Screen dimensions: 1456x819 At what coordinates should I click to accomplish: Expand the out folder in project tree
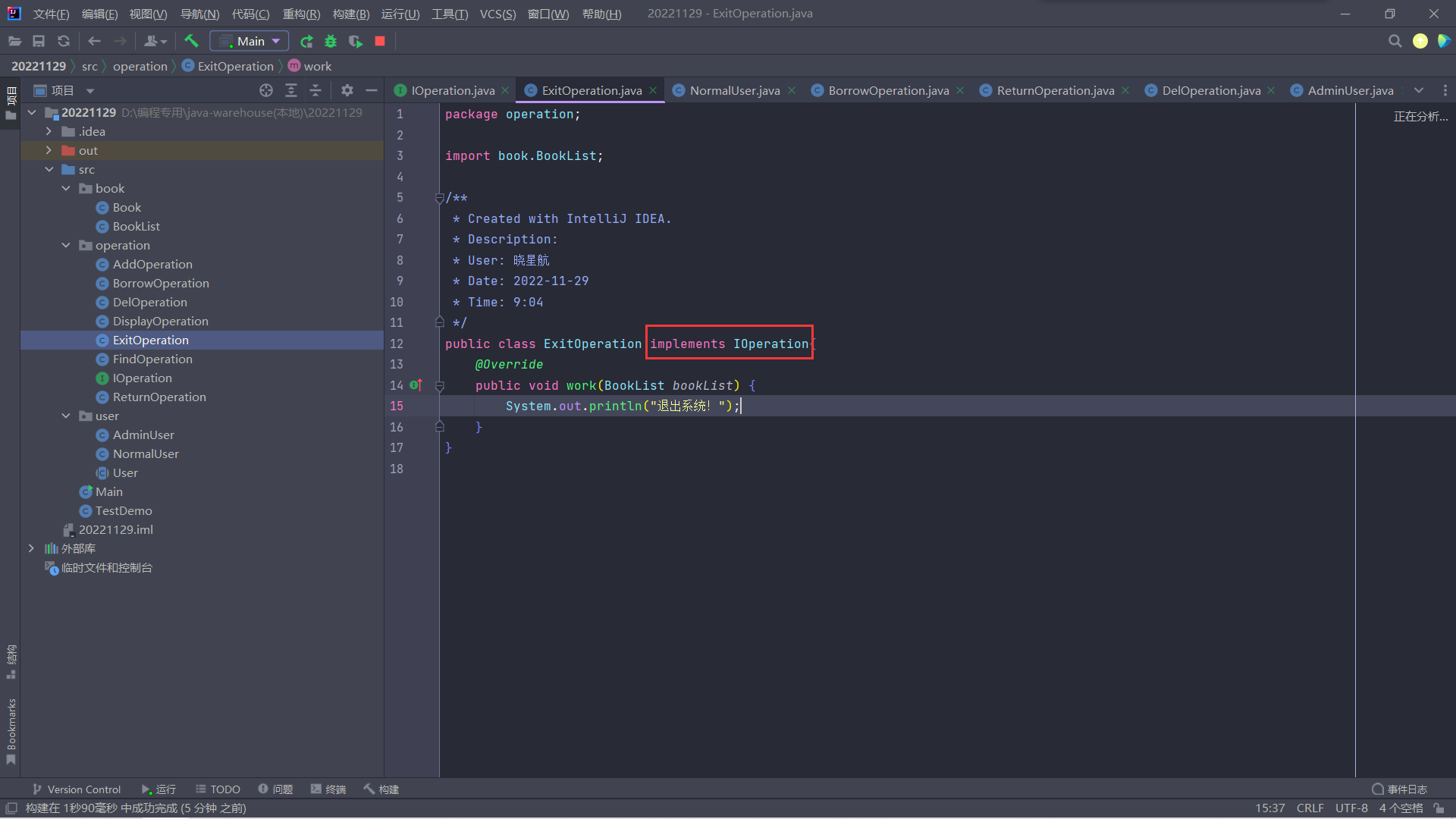pyautogui.click(x=49, y=150)
